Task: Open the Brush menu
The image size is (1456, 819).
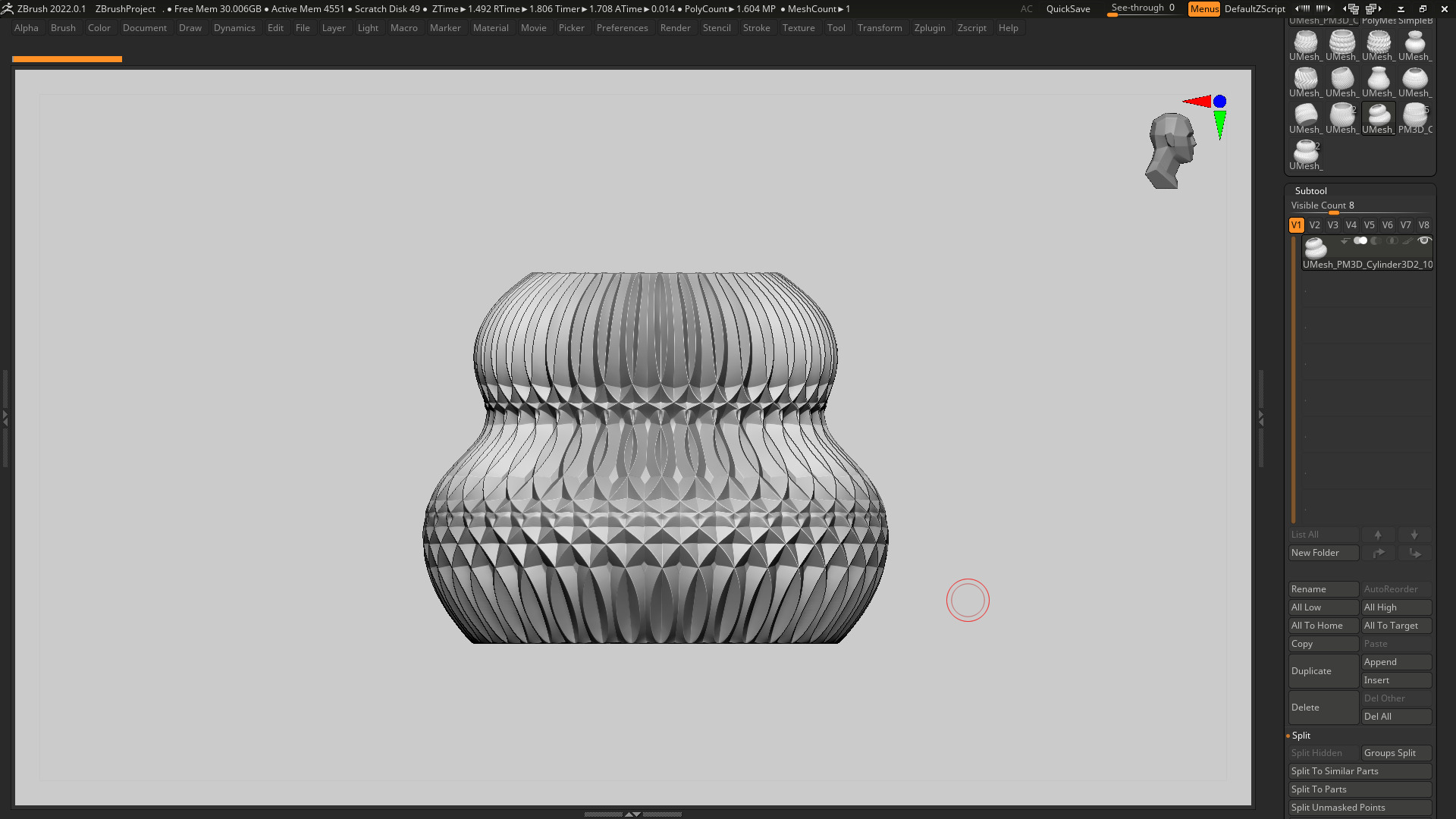Action: tap(63, 28)
